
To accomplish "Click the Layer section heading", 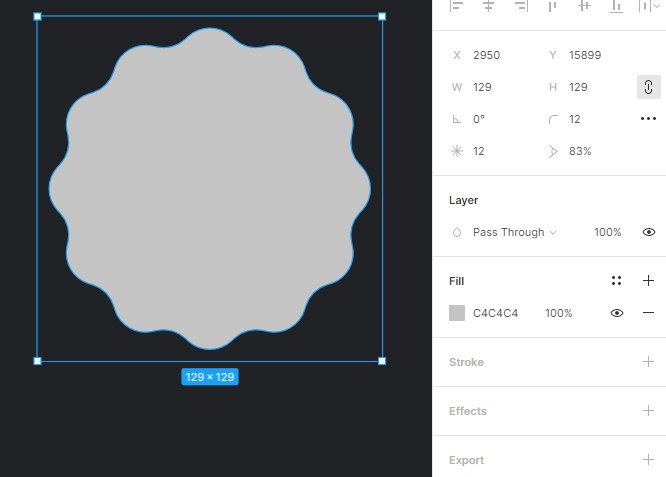I will tap(463, 200).
